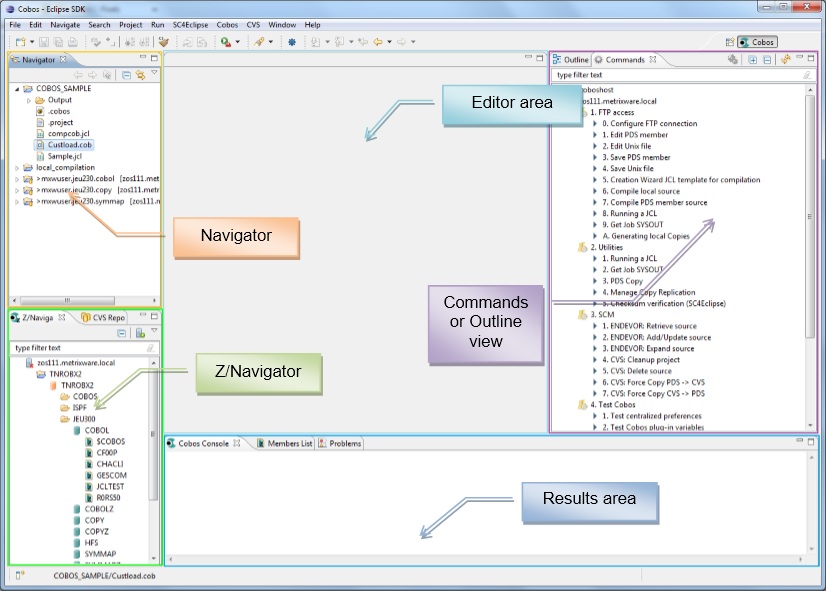Open the CVS menu
The width and height of the screenshot is (826, 591).
pos(253,25)
